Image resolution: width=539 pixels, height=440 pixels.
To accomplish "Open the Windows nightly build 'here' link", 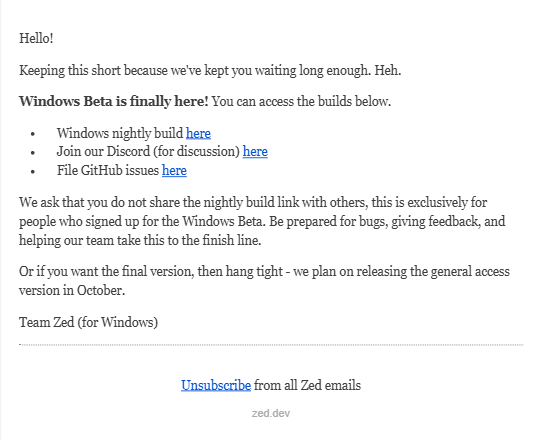I will (x=198, y=133).
